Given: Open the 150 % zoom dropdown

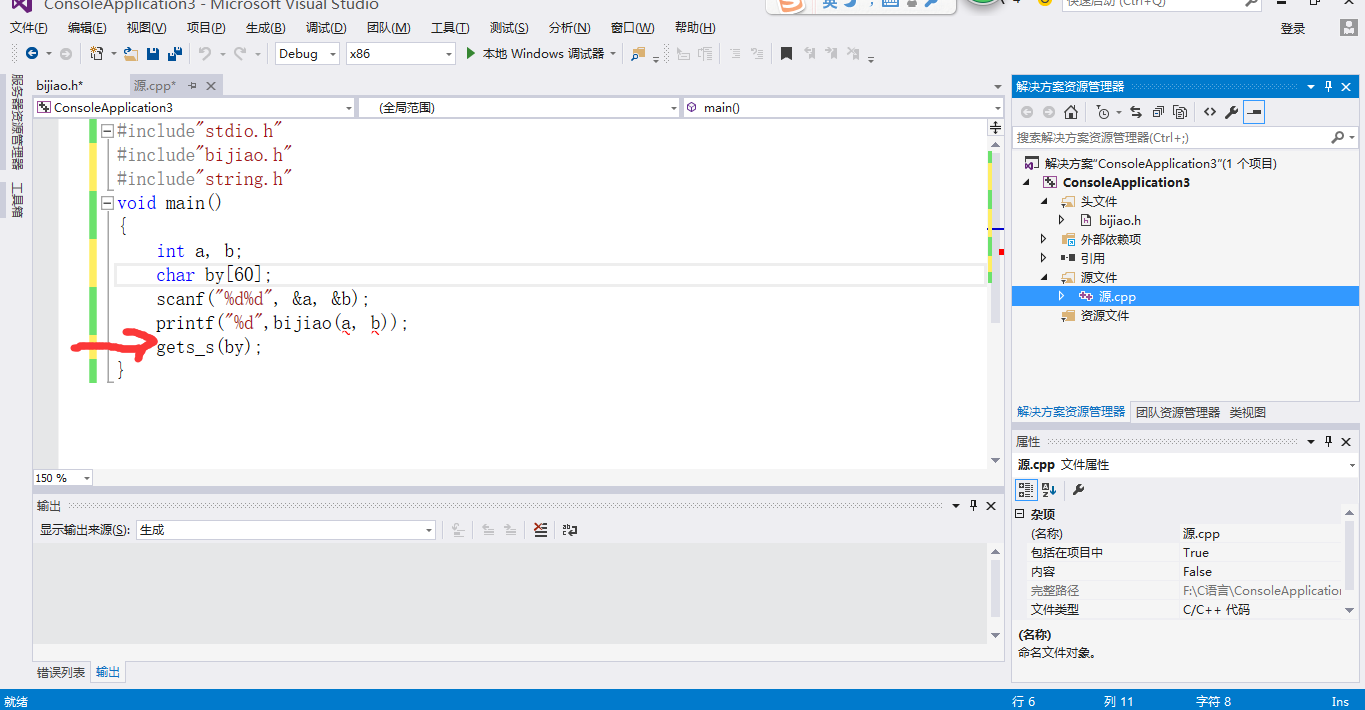Looking at the screenshot, I should [86, 478].
